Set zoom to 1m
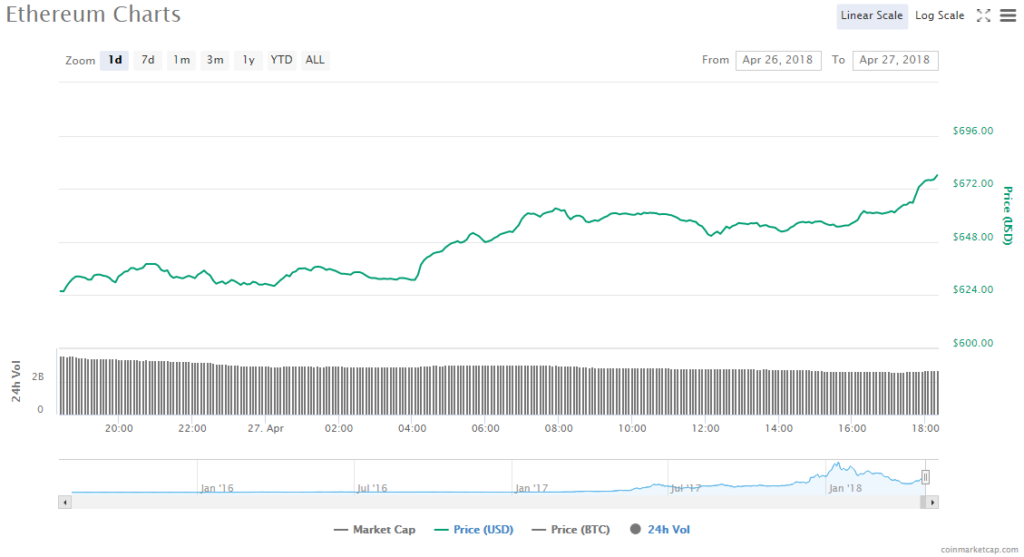This screenshot has width=1024, height=557. 181,60
